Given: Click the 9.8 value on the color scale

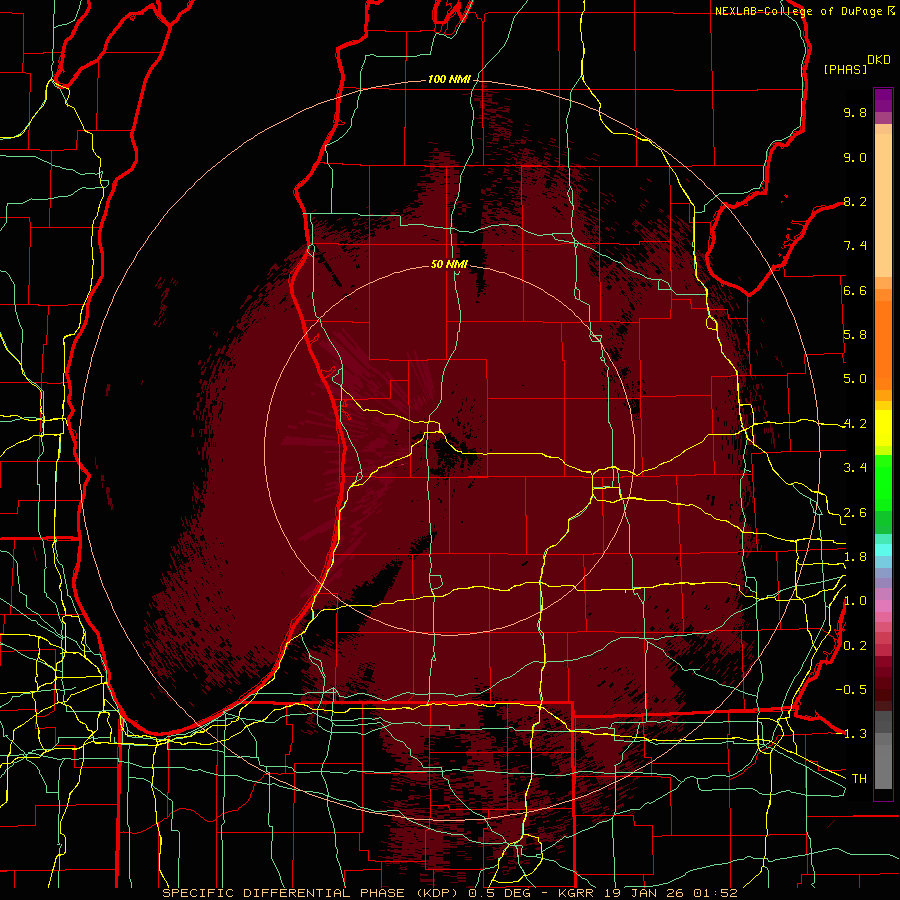Looking at the screenshot, I should click(x=855, y=112).
